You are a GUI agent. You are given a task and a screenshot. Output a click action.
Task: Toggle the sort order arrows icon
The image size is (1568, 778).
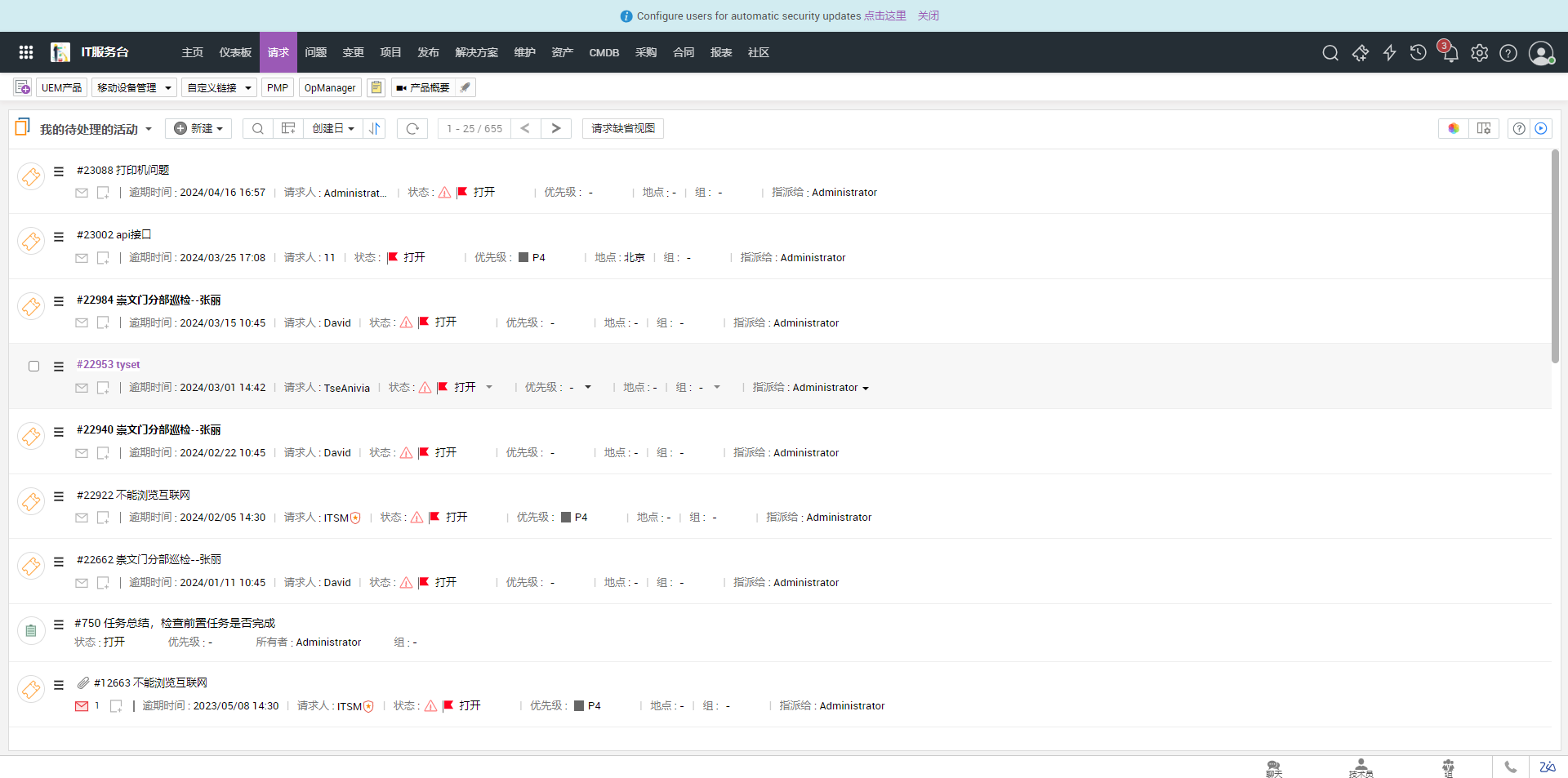click(x=375, y=128)
